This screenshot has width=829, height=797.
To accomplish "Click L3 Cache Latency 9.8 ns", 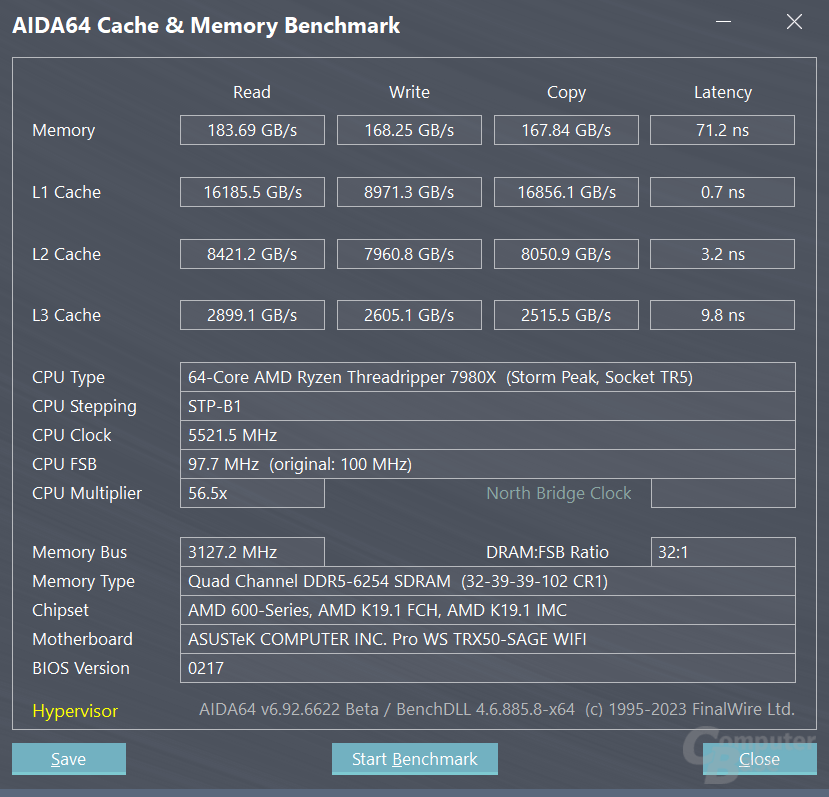I will tap(722, 315).
